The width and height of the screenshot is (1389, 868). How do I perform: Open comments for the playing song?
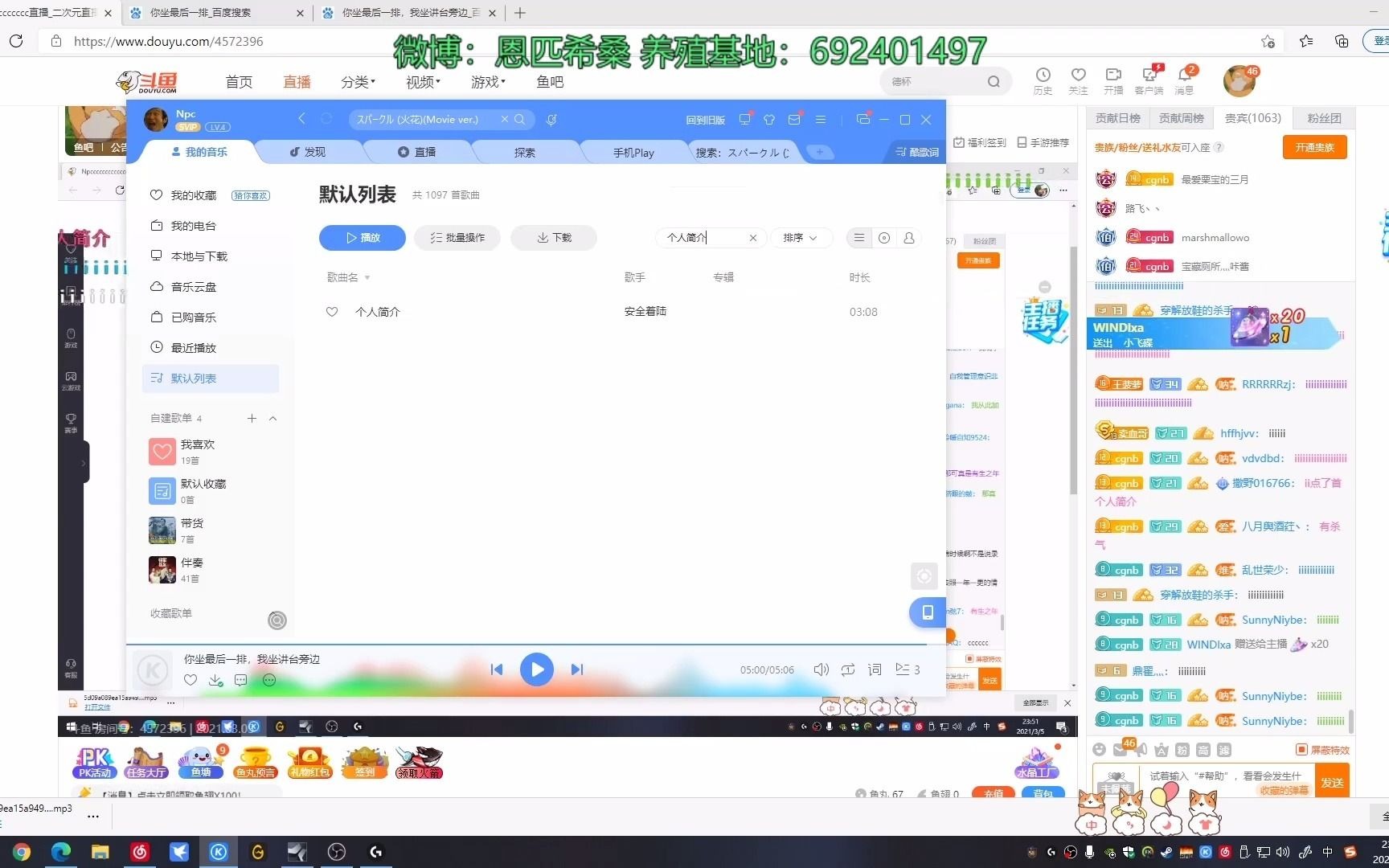[240, 680]
